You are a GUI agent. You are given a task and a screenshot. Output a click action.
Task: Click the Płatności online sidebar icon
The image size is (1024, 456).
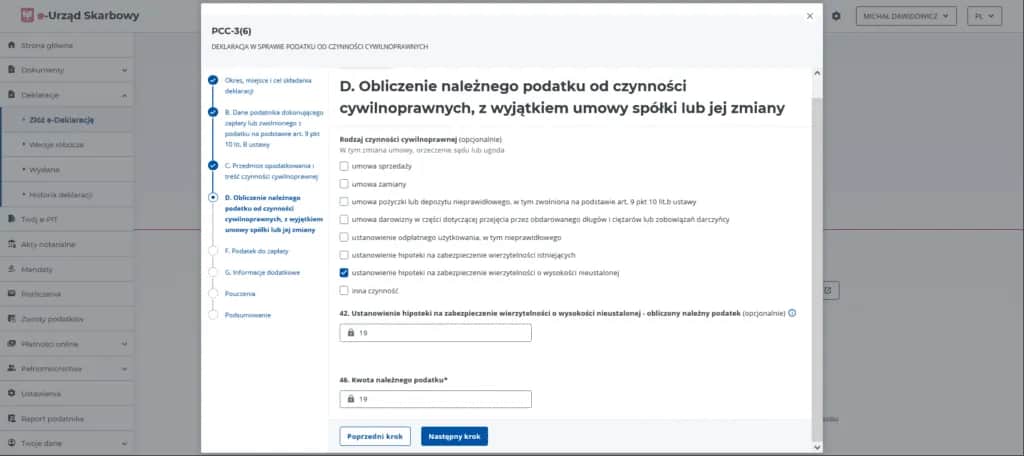coord(11,344)
